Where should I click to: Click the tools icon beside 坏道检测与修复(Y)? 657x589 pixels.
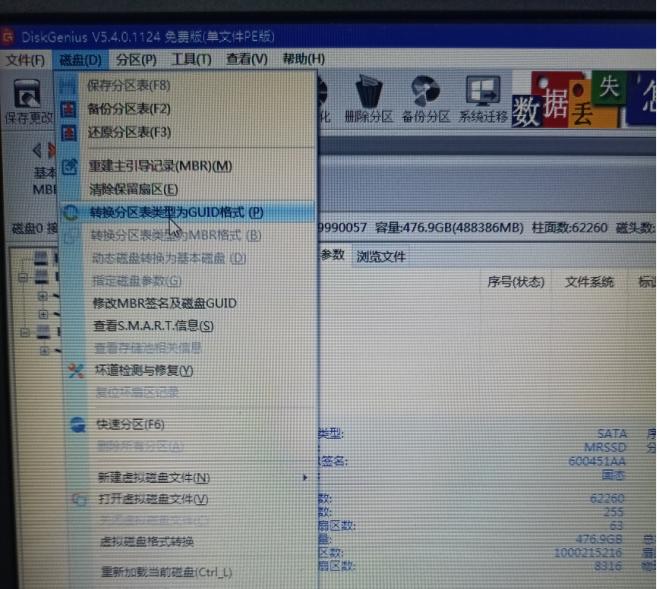[x=76, y=371]
